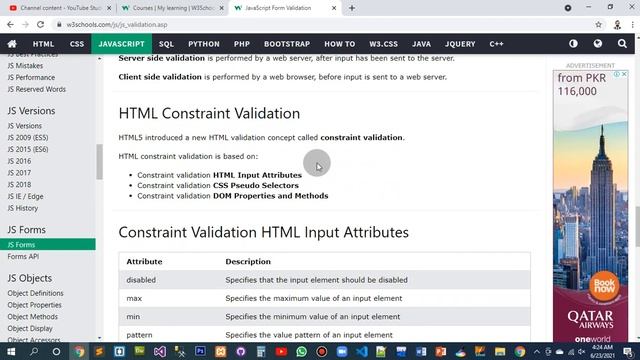The width and height of the screenshot is (640, 360).
Task: Toggle dark mode contrast icon
Action: click(573, 44)
